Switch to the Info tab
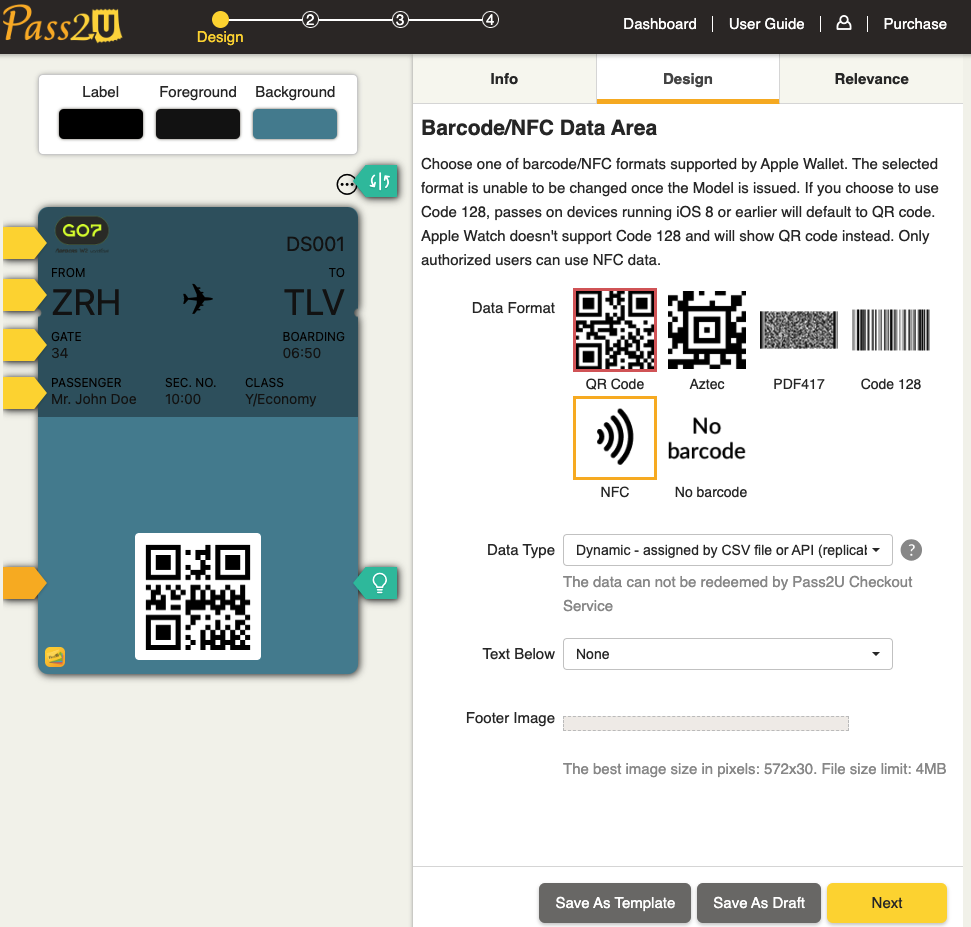This screenshot has width=971, height=927. pos(503,79)
